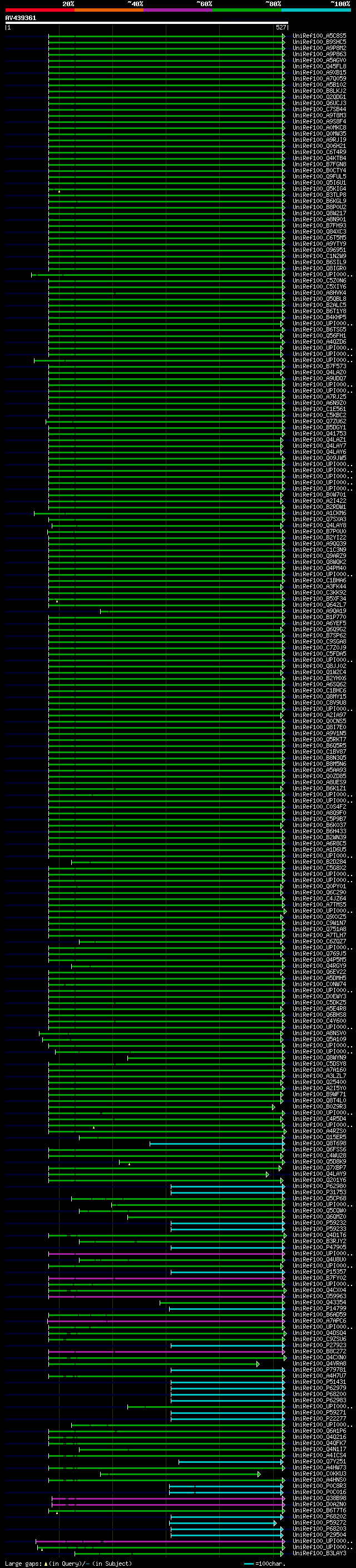The height and width of the screenshot is (1568, 356).
Task: Open hit UniRef100_A5C8S5
Action: pyautogui.click(x=319, y=36)
